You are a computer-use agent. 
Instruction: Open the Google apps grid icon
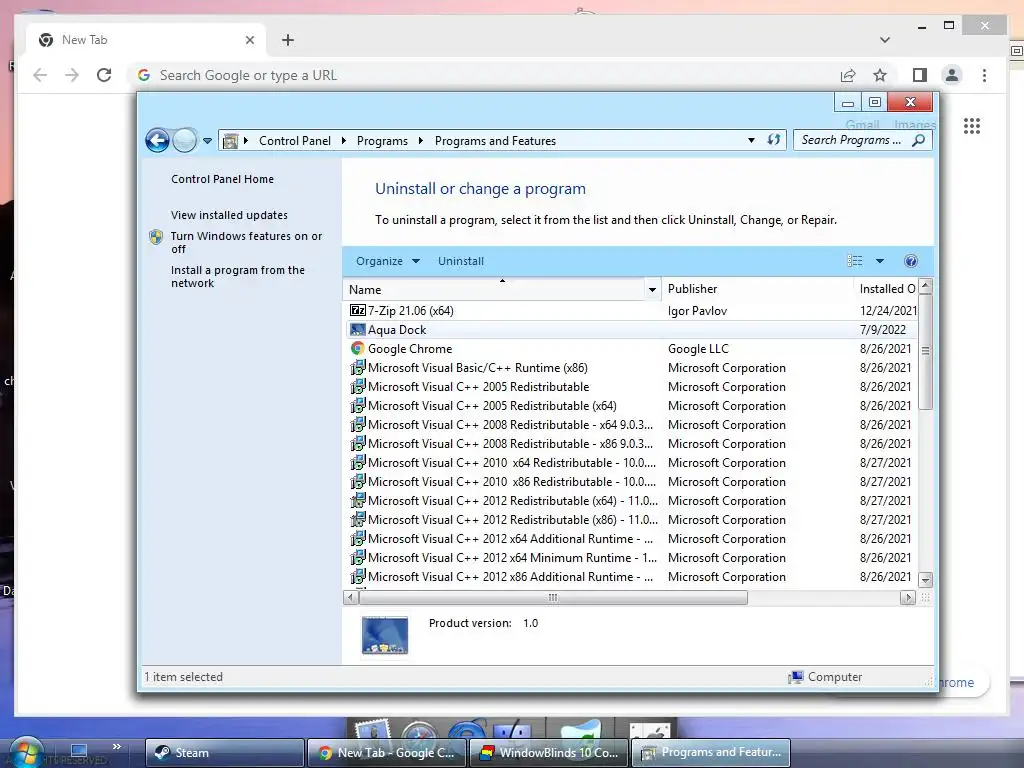click(972, 126)
